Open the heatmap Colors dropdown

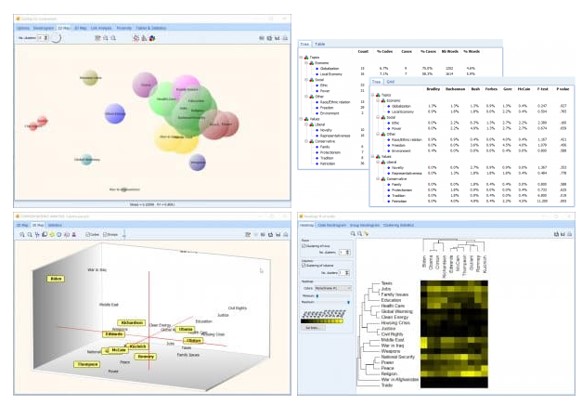coord(333,288)
